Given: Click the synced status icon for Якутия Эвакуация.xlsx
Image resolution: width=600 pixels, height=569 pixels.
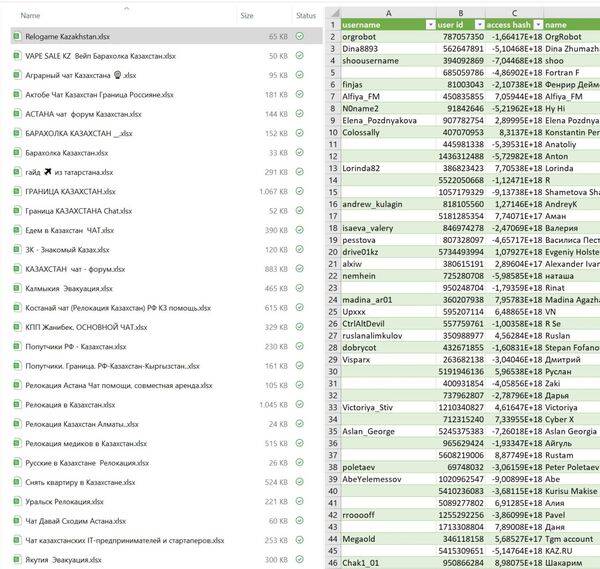Looking at the screenshot, I should [x=300, y=559].
